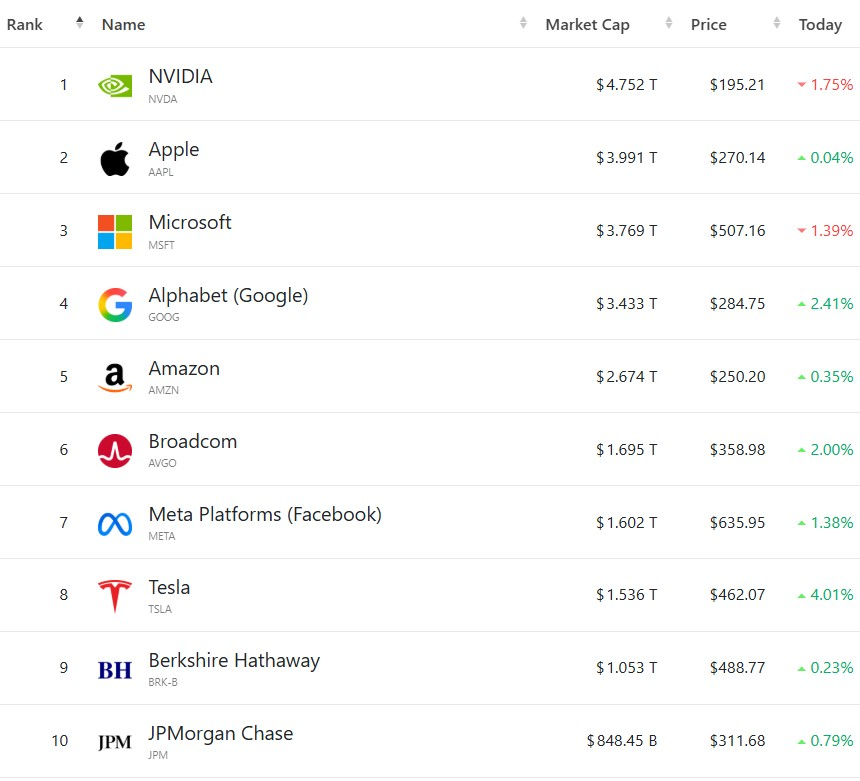Click the Today column header
Image resolution: width=860 pixels, height=781 pixels.
click(x=820, y=25)
